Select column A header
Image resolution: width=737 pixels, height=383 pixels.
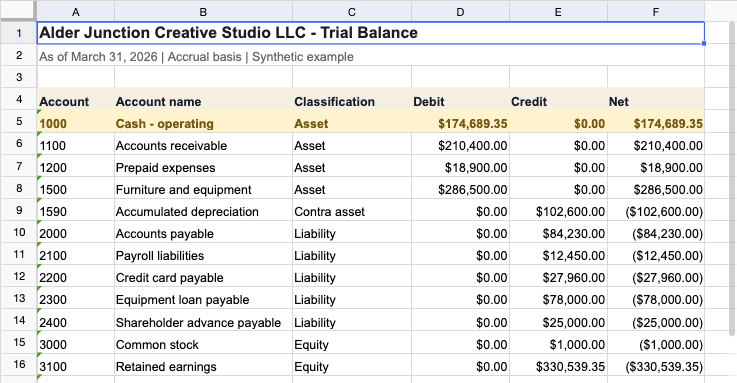(75, 12)
